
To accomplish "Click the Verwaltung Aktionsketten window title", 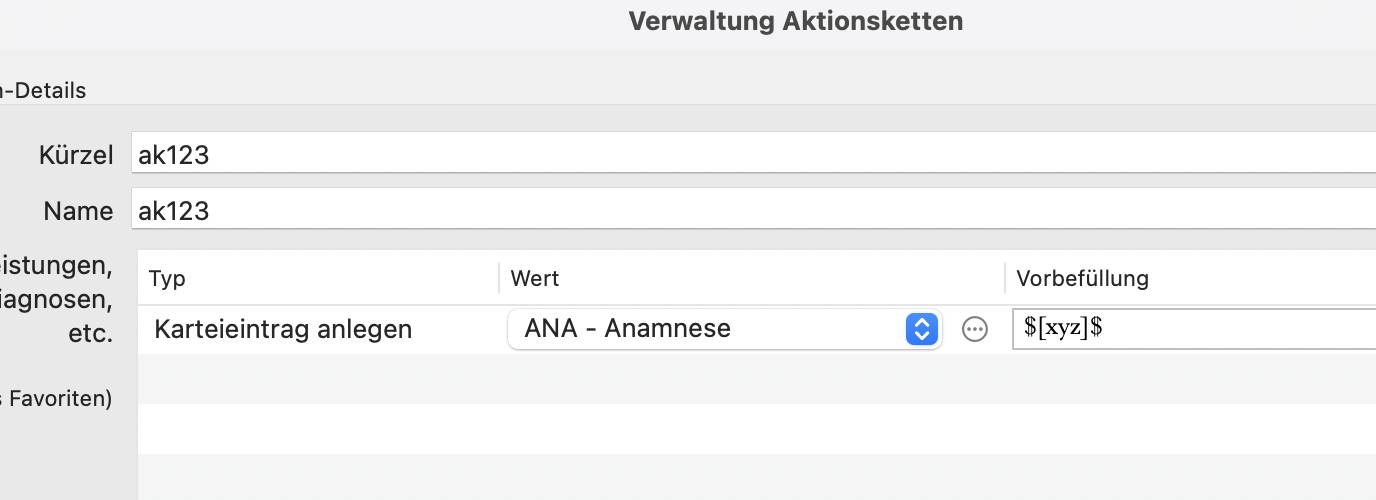I will tap(795, 21).
